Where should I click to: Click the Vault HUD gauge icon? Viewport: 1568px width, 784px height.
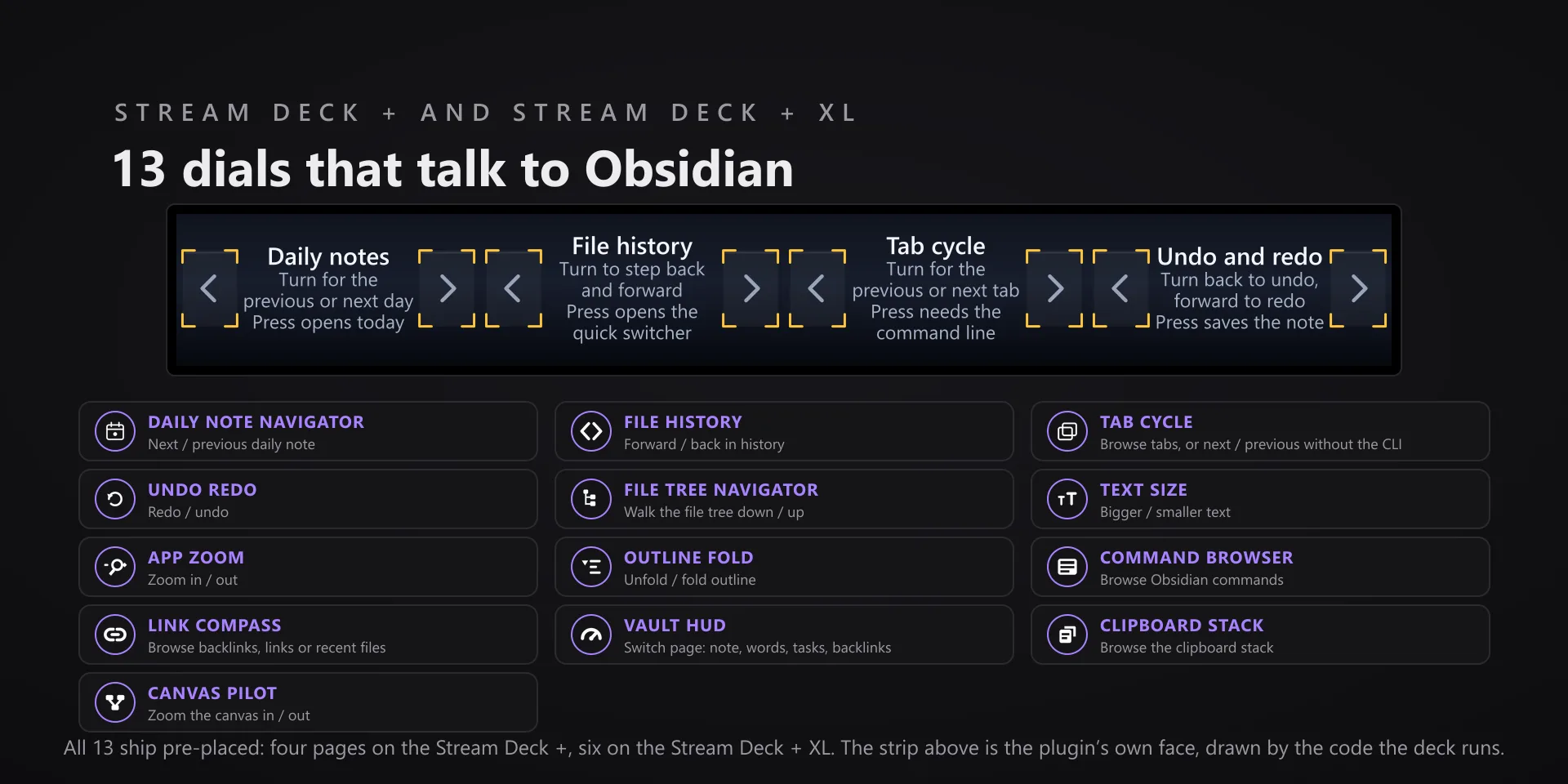pyautogui.click(x=591, y=635)
